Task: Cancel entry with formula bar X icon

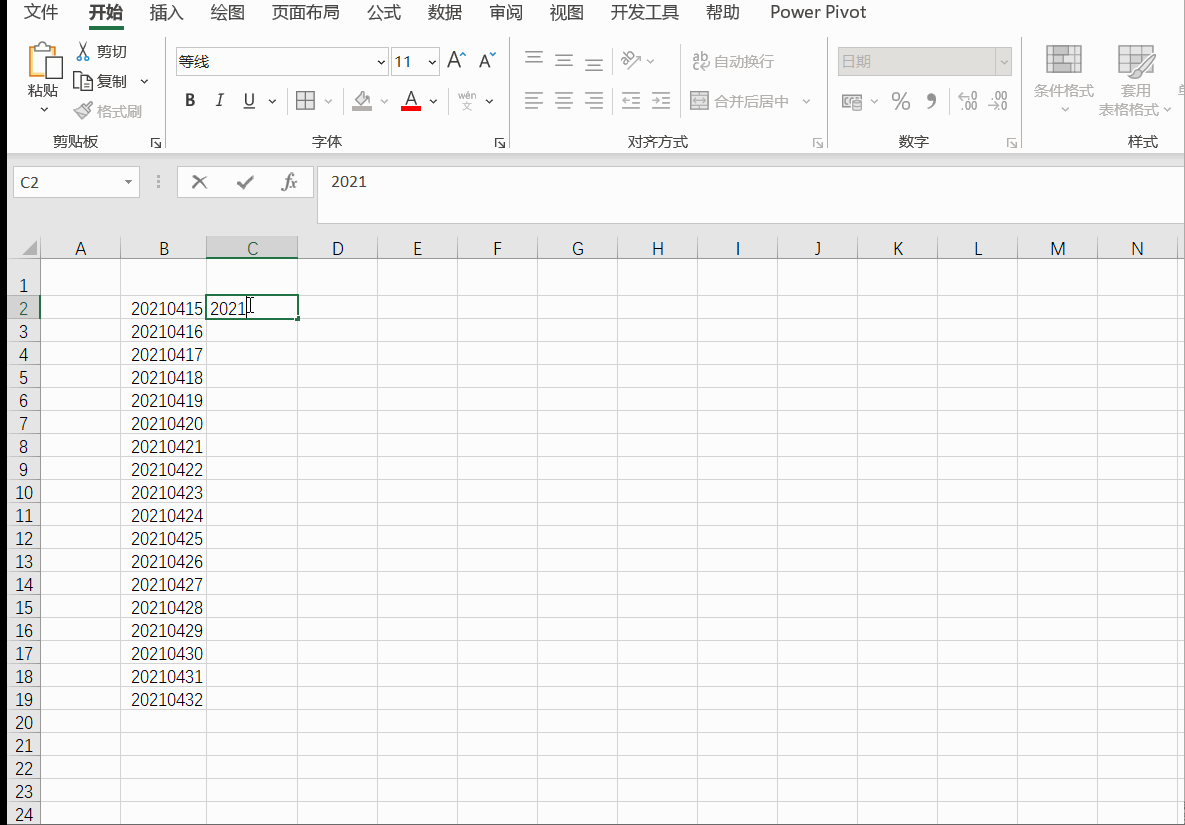Action: tap(200, 182)
